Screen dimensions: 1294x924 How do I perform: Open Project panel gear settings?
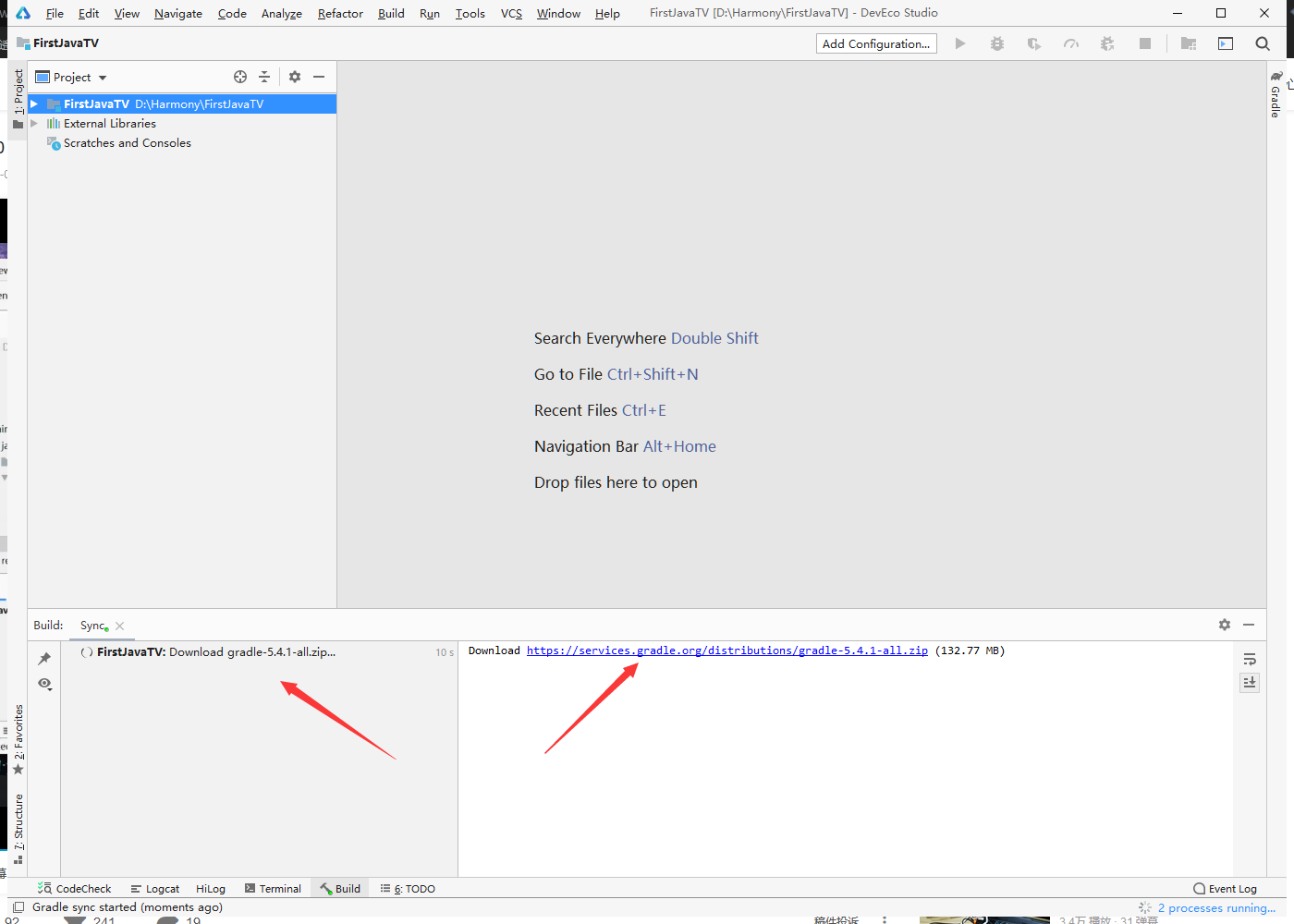pyautogui.click(x=295, y=77)
